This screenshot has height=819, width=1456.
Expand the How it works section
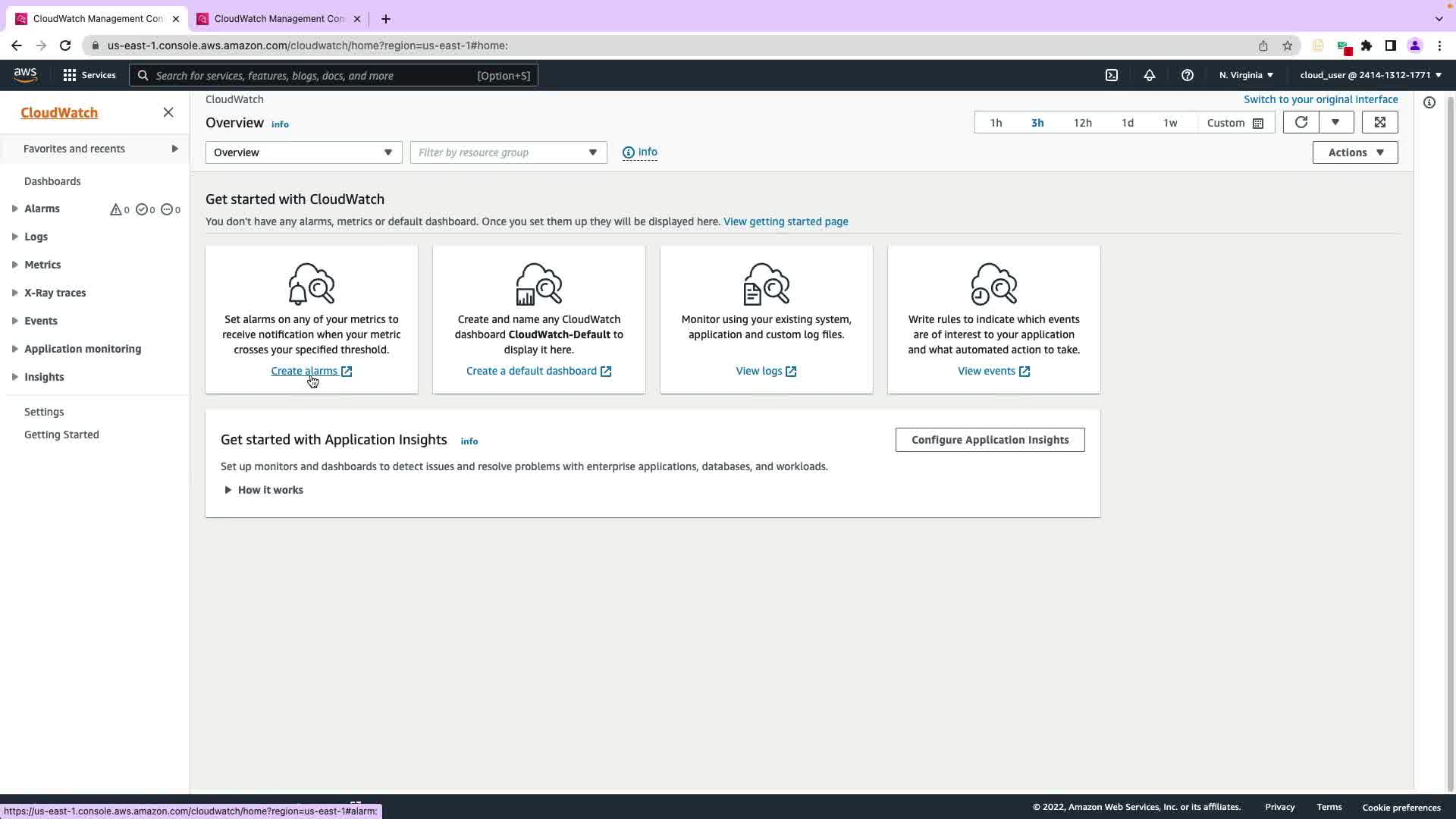pos(263,490)
